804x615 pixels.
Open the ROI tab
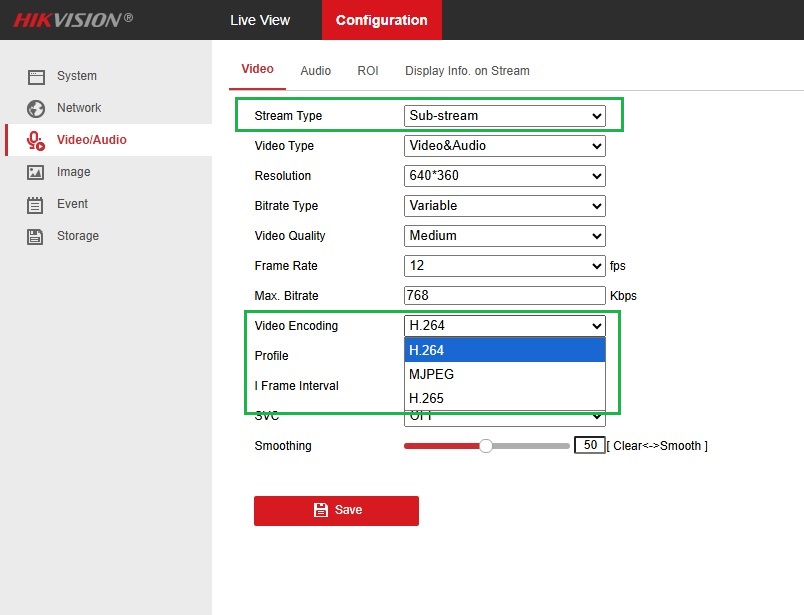[x=368, y=70]
